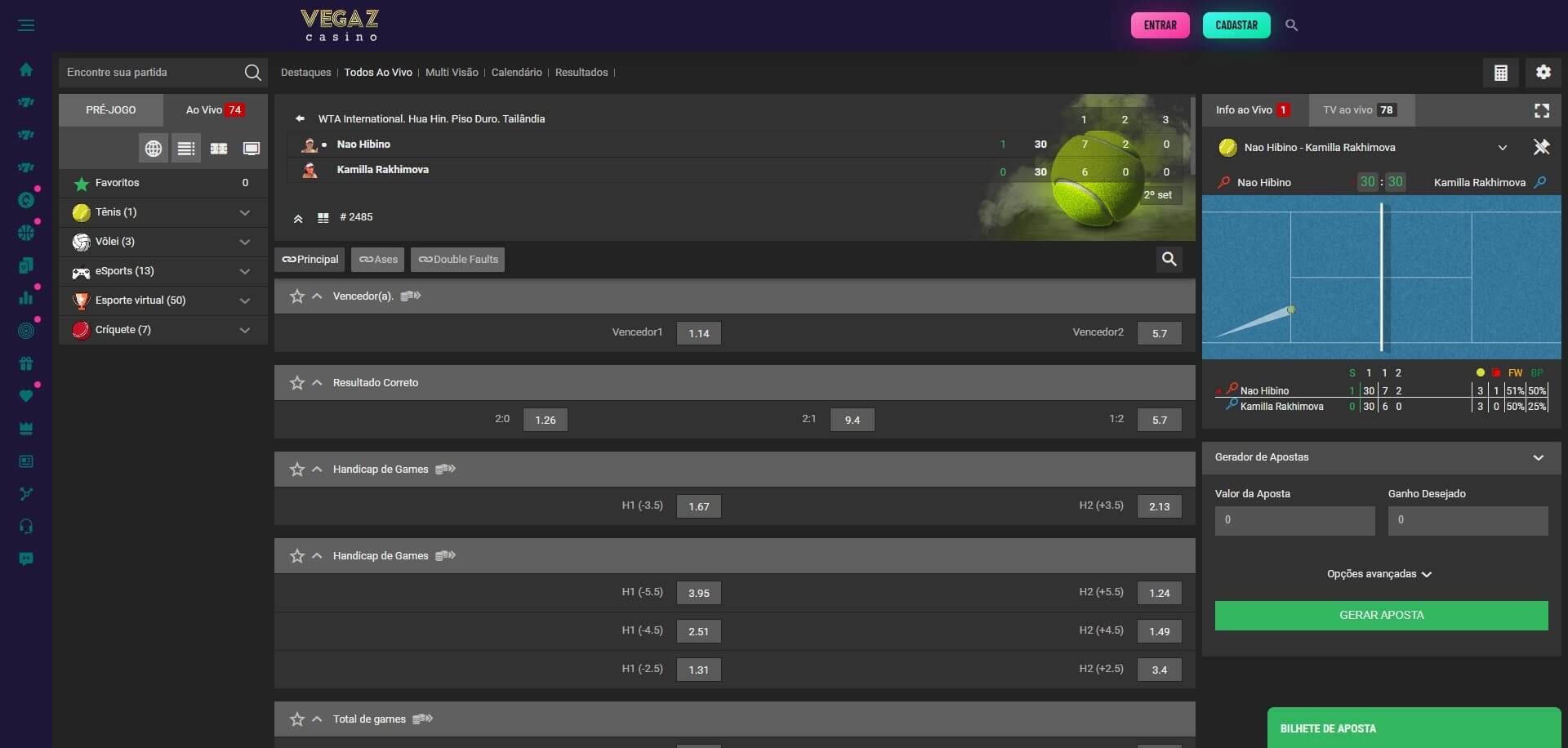Open market search magnifier icon
The height and width of the screenshot is (748, 1568).
tap(1169, 260)
